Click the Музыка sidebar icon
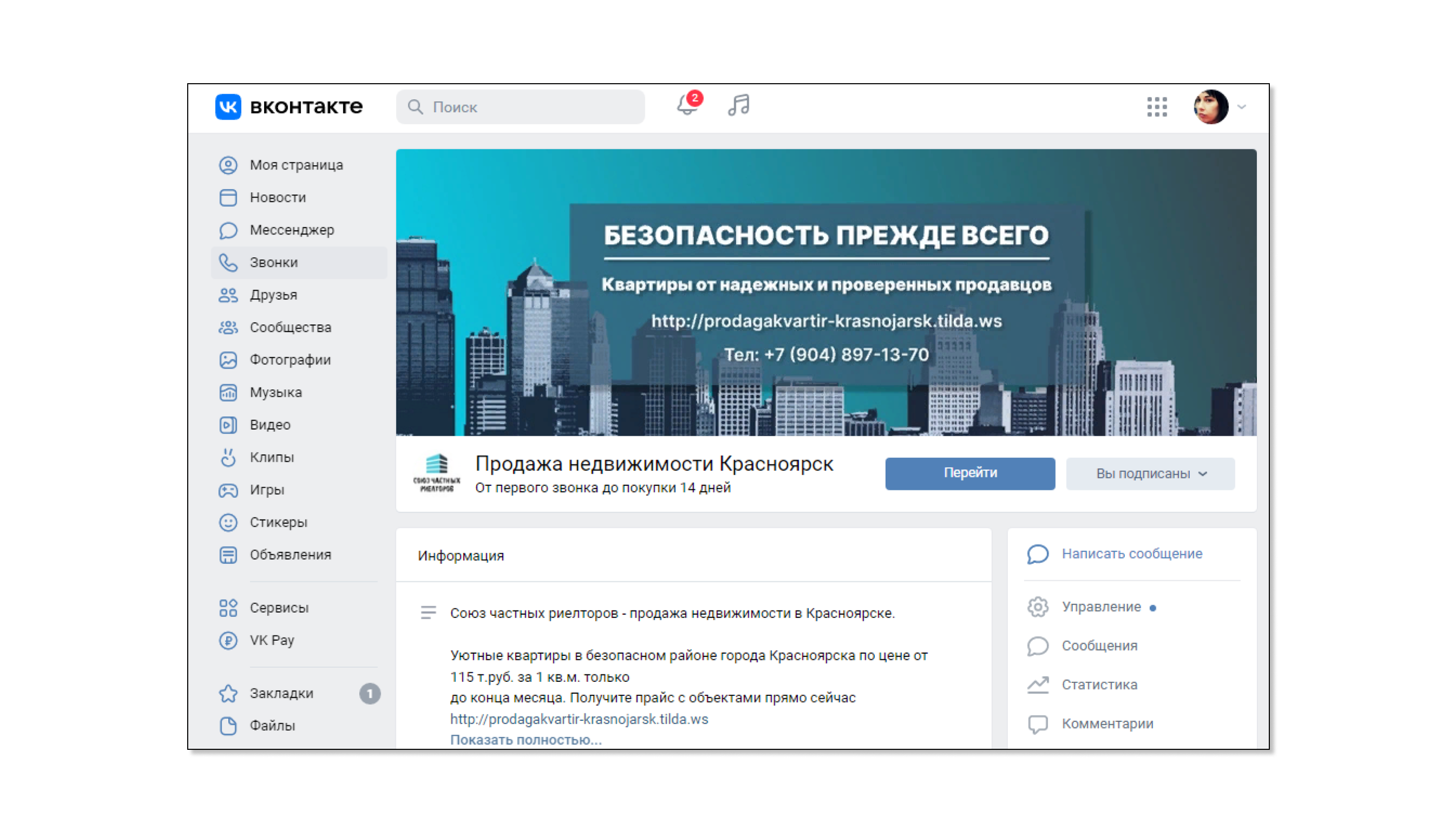1456x832 pixels. click(x=228, y=393)
